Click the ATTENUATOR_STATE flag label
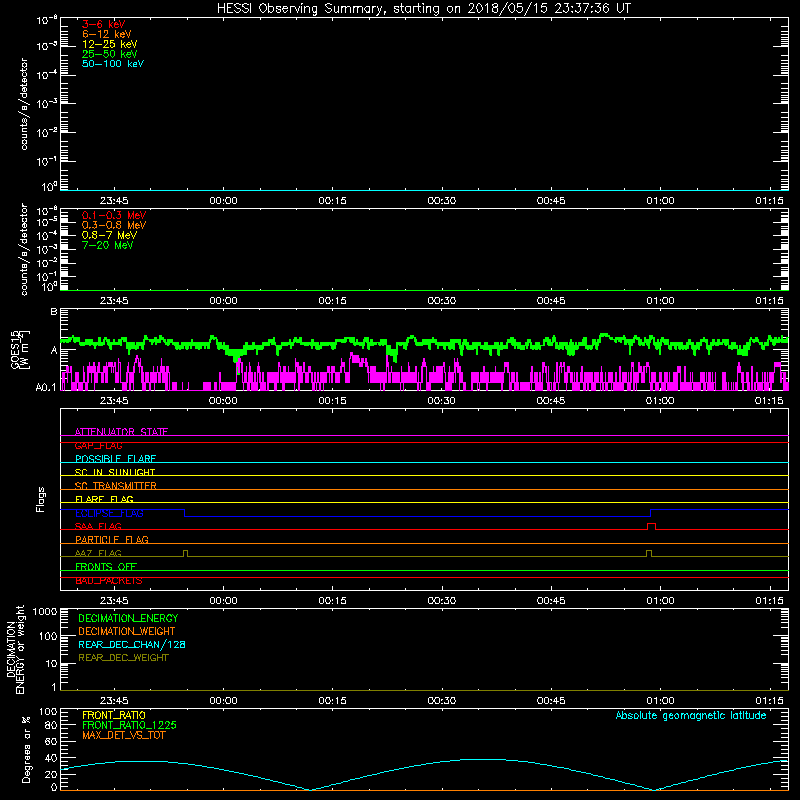 click(121, 432)
